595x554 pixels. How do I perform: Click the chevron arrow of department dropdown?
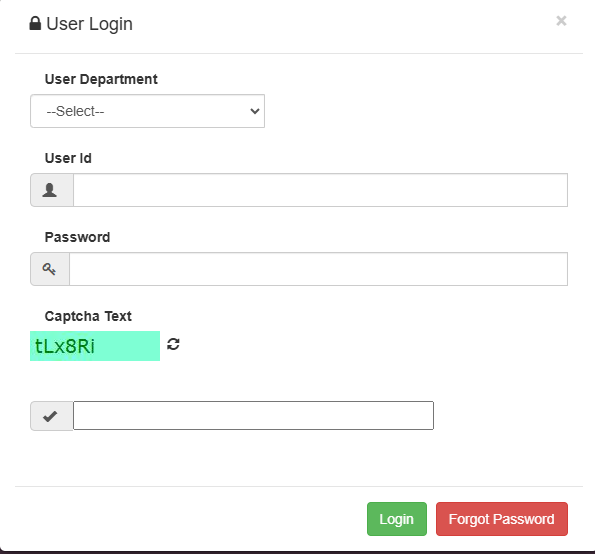[x=255, y=111]
